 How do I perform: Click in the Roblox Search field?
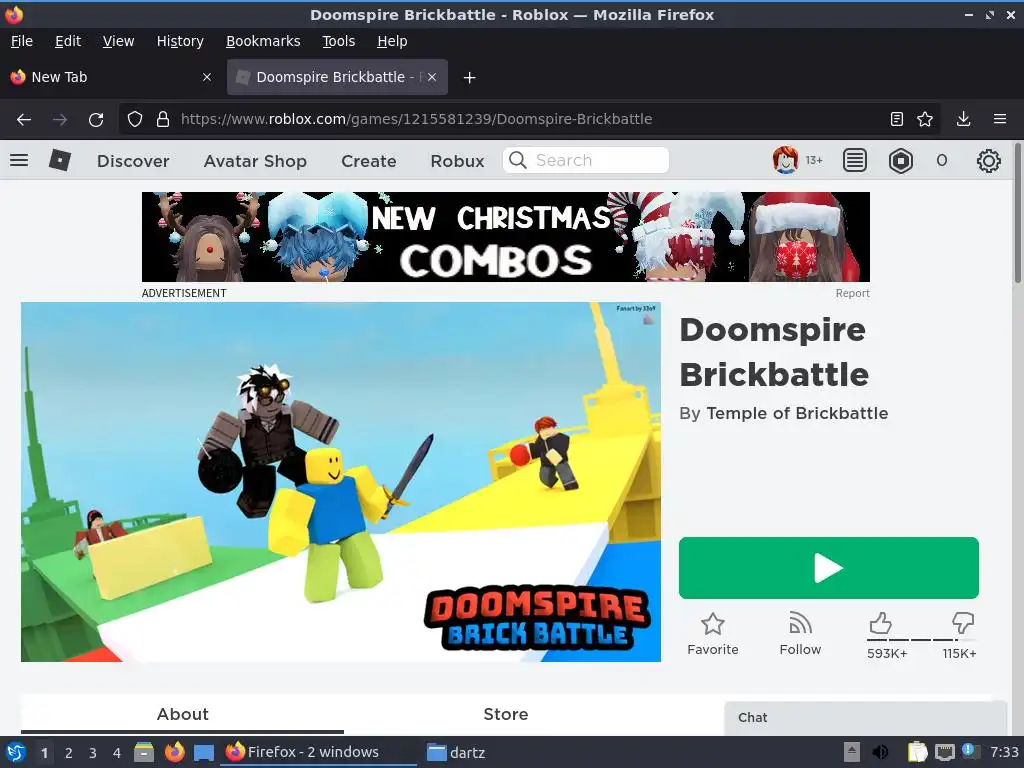pyautogui.click(x=586, y=160)
